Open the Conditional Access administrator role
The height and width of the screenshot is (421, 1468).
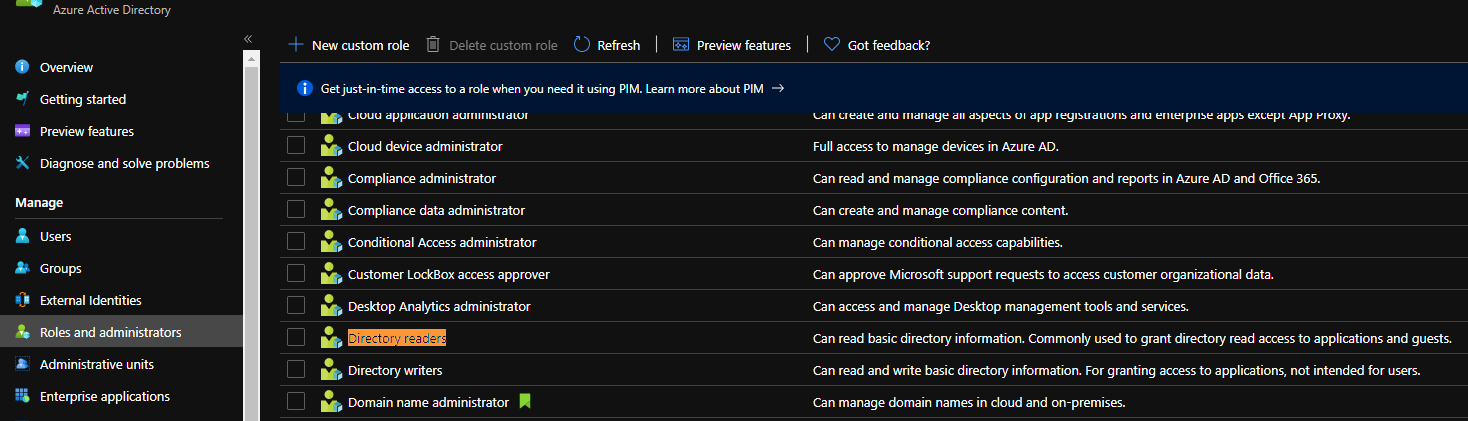442,242
